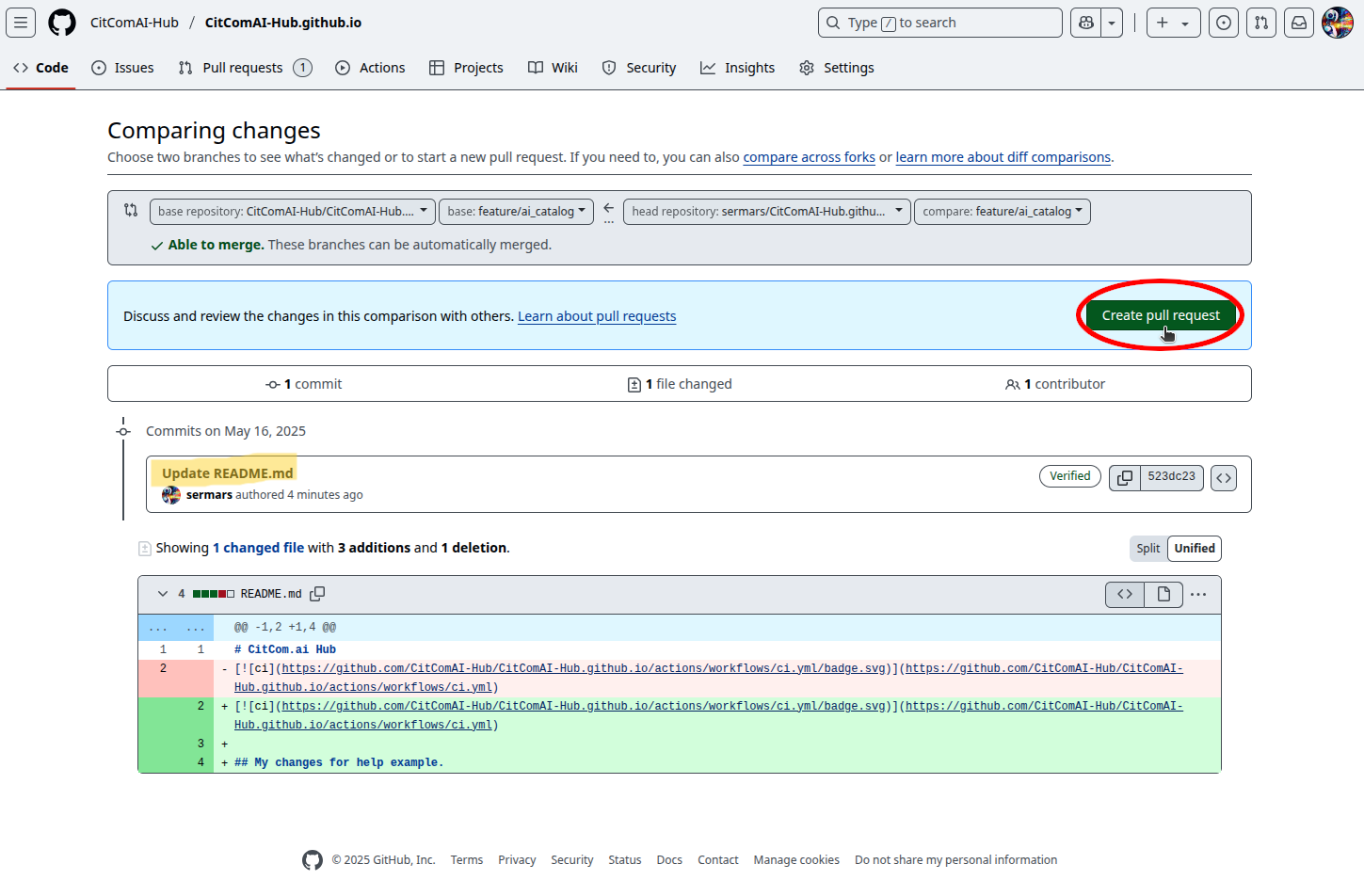Image resolution: width=1364 pixels, height=896 pixels.
Task: Display the source diff for README.md
Action: click(1125, 595)
